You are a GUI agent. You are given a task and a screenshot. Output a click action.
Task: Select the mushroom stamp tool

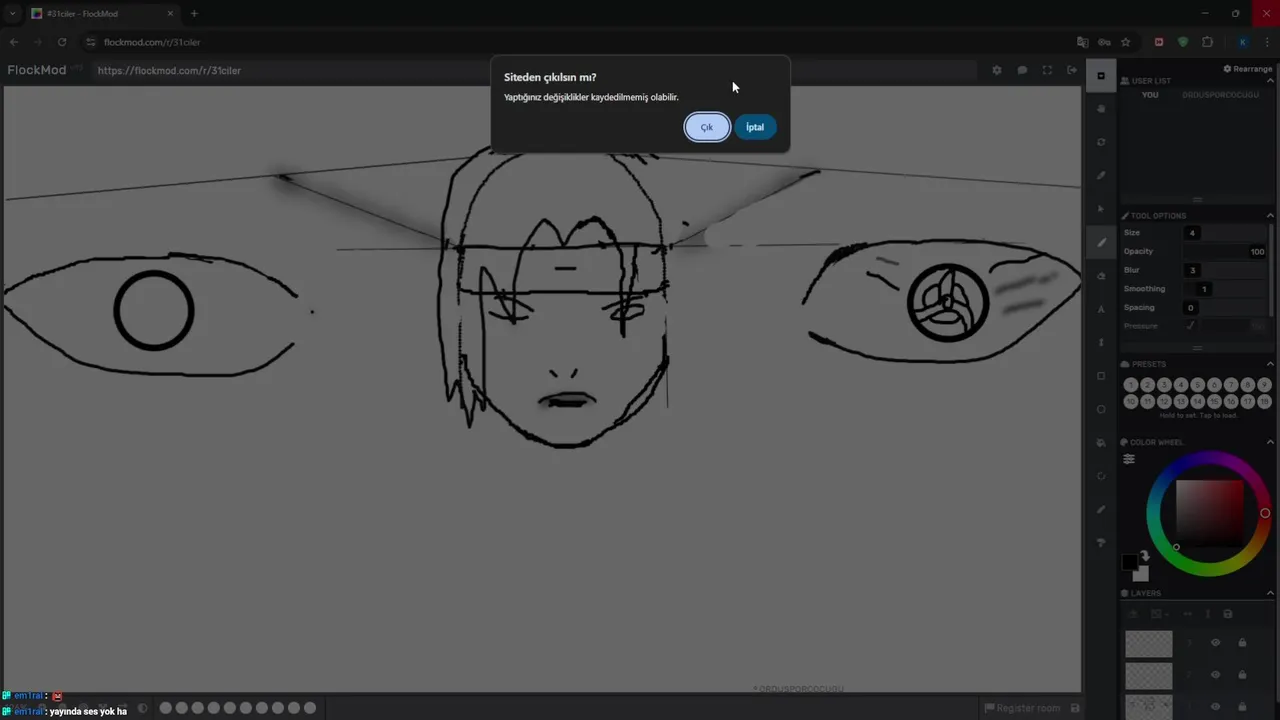coord(1101,542)
